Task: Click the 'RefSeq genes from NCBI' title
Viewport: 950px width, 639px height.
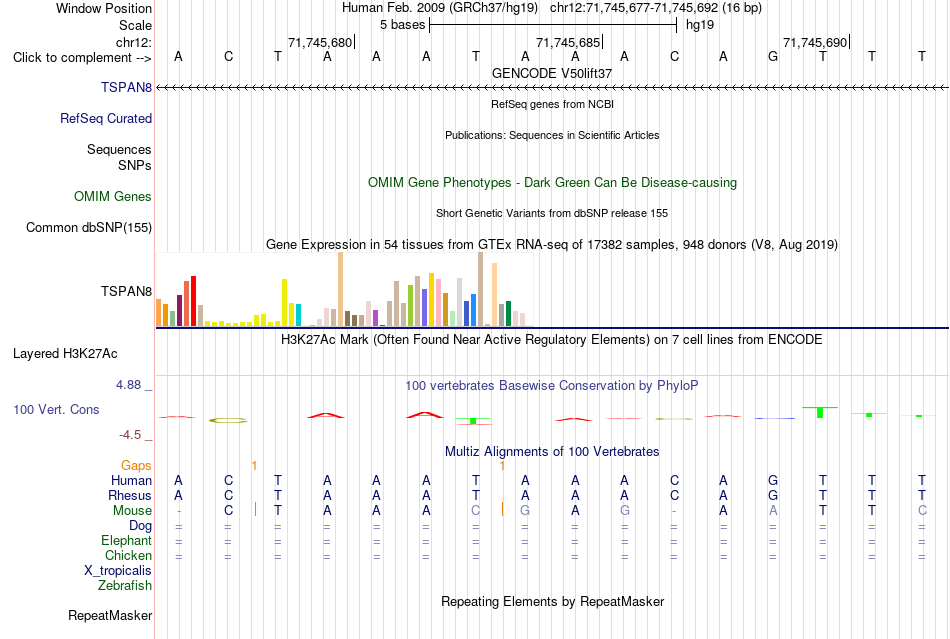Action: 553,104
